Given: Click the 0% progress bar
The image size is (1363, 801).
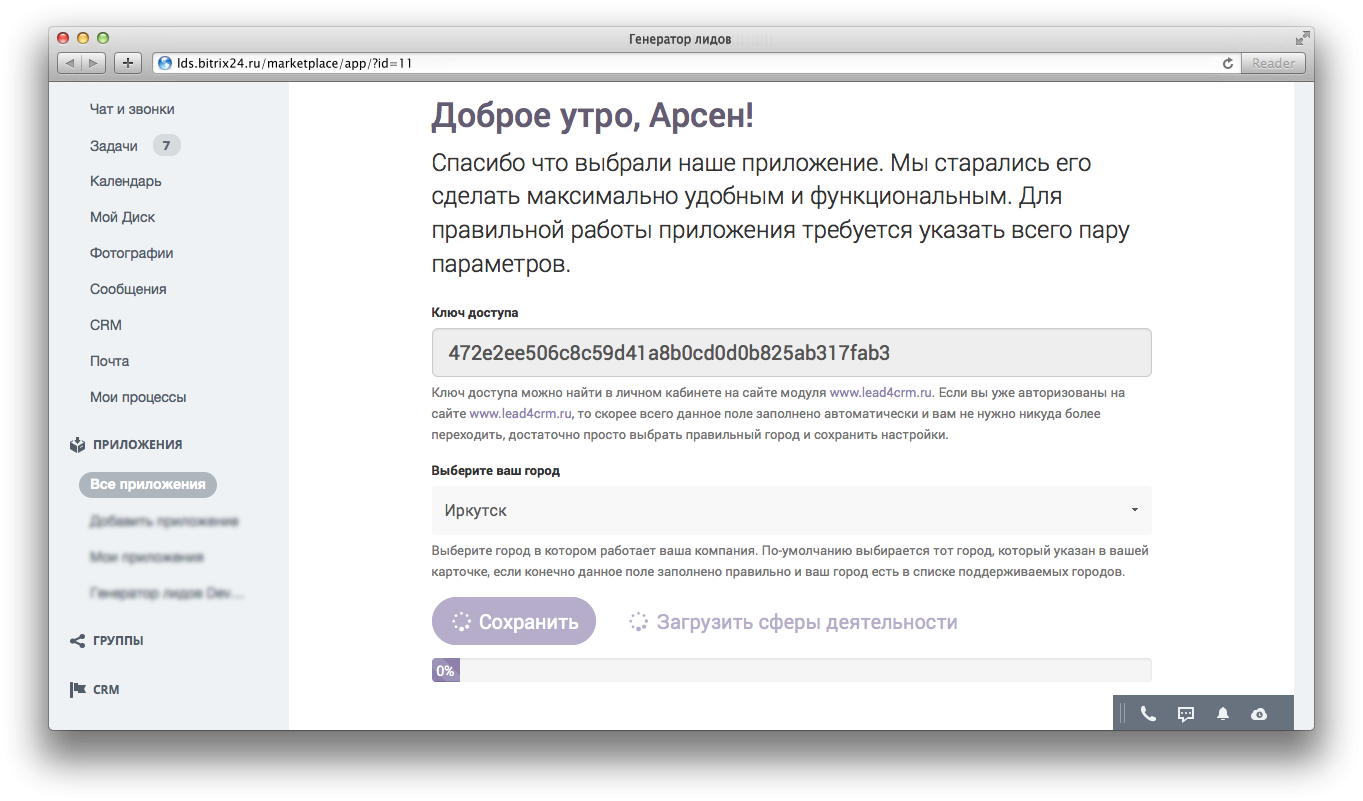Looking at the screenshot, I should click(x=790, y=669).
